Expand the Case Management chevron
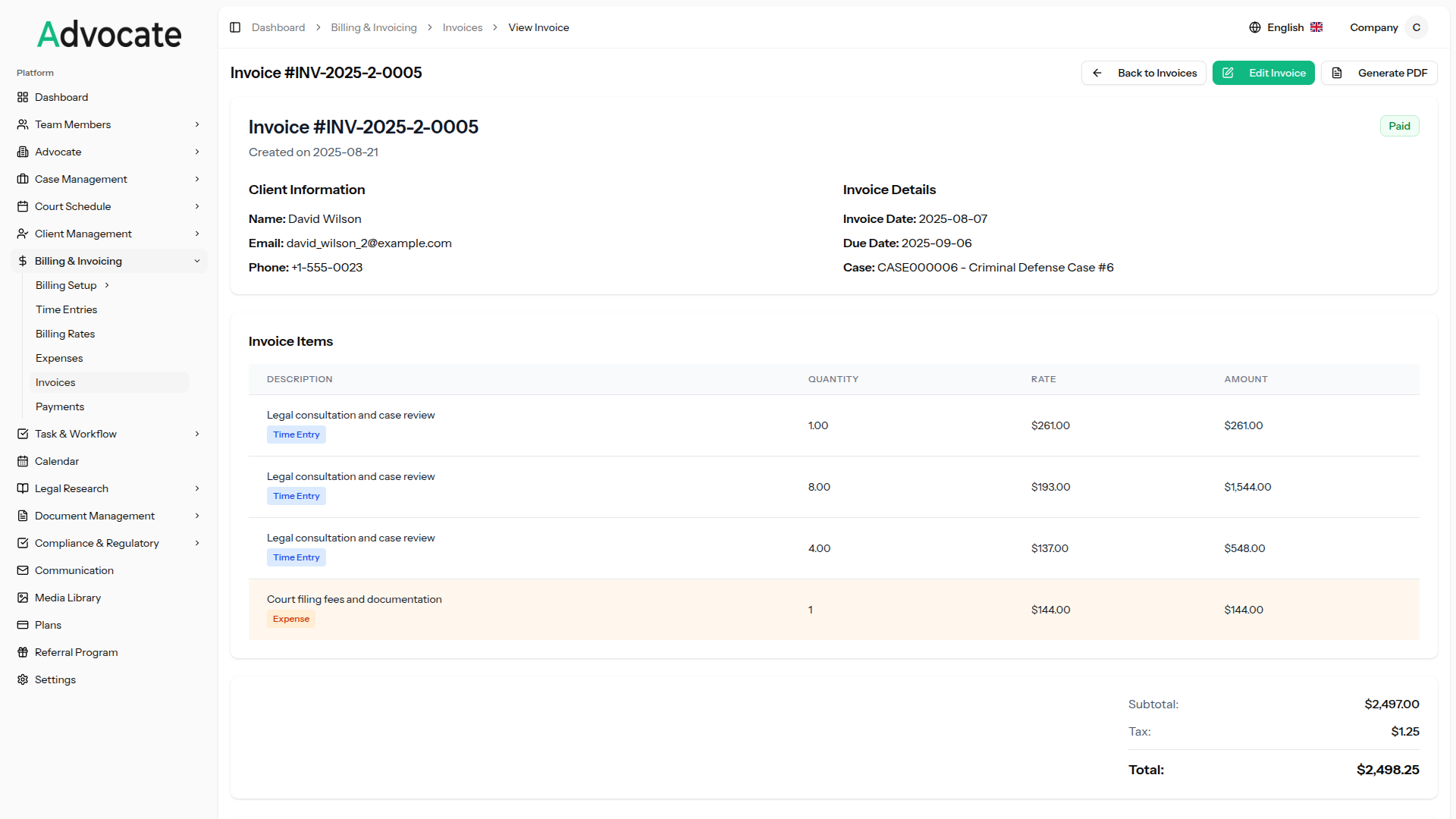1456x819 pixels. 197,179
